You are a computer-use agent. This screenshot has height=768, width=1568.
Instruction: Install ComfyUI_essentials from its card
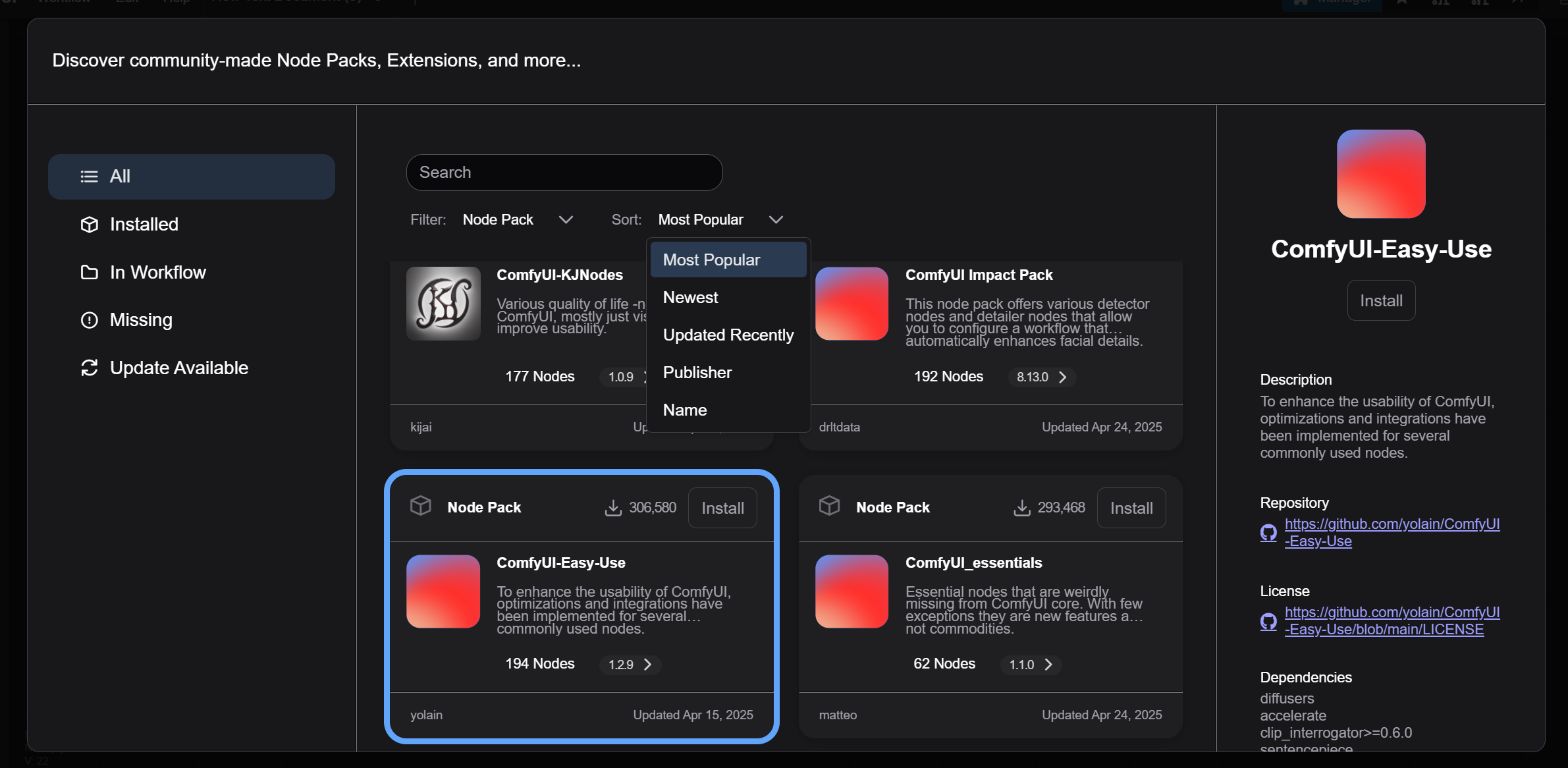pos(1131,508)
